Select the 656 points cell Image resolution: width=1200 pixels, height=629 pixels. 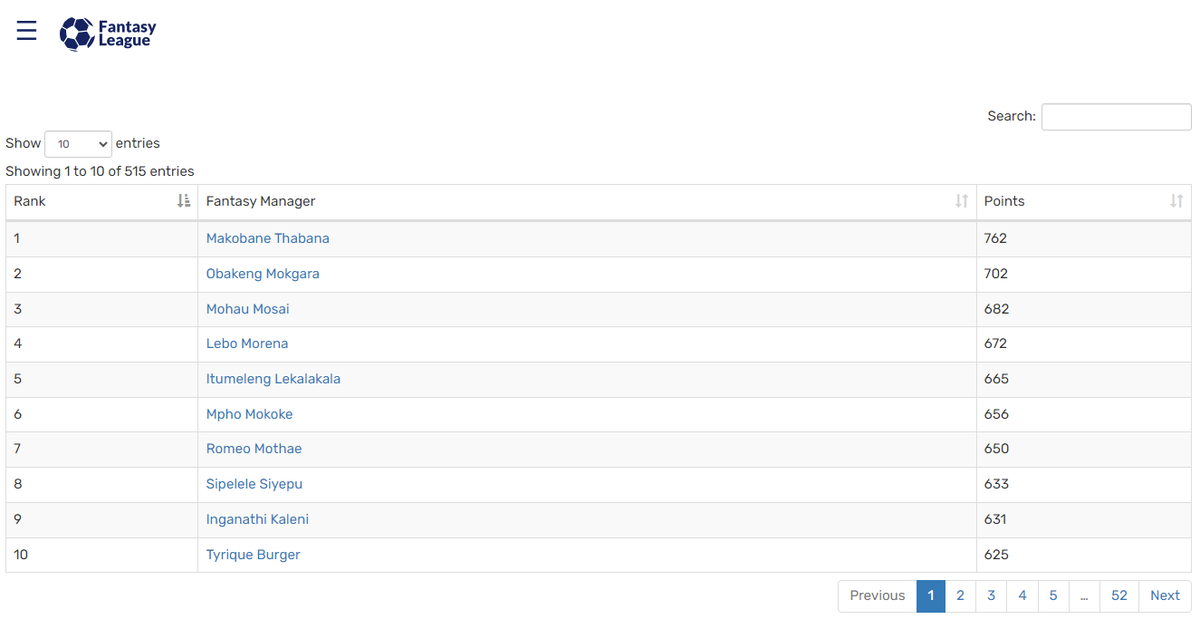click(1084, 414)
